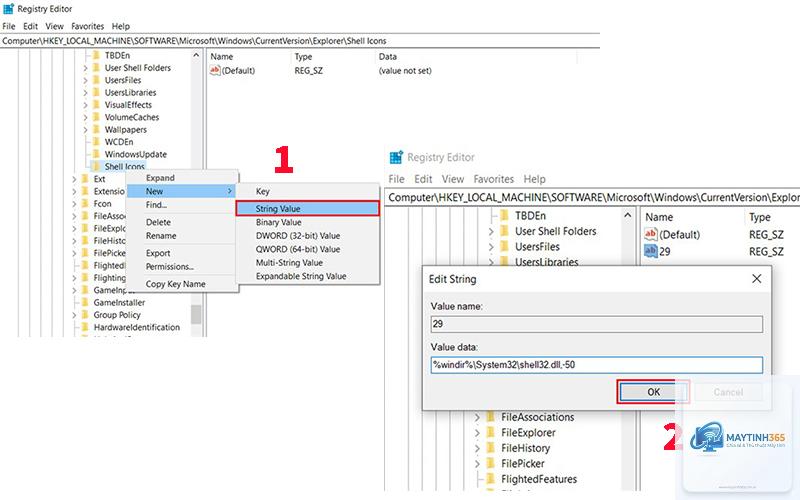This screenshot has width=800, height=500.
Task: Click the (Default) string icon in right window
Action: click(651, 234)
